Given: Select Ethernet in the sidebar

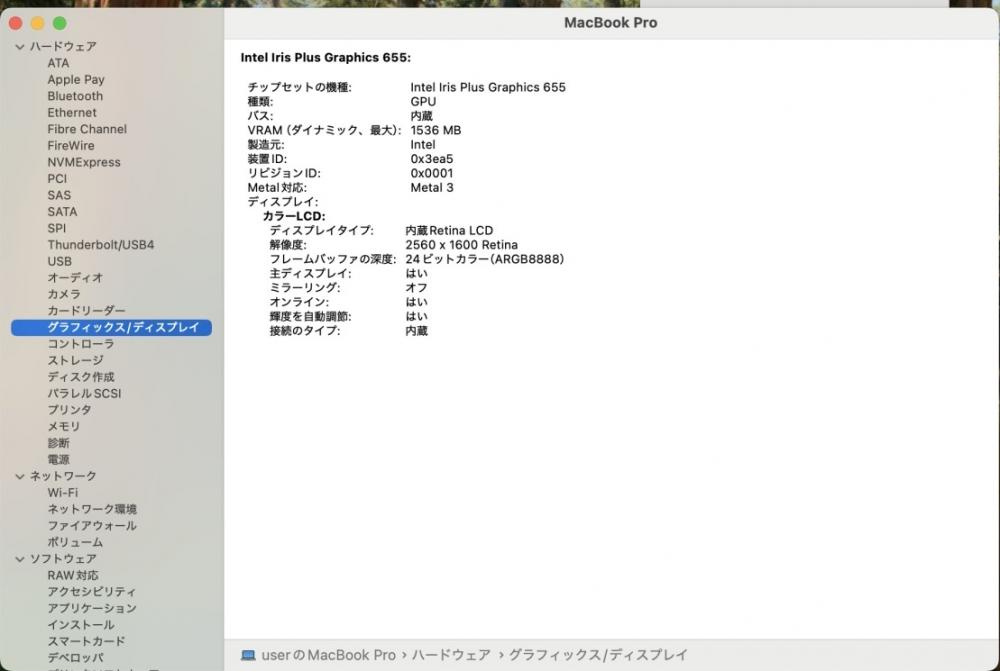Looking at the screenshot, I should click(x=72, y=113).
